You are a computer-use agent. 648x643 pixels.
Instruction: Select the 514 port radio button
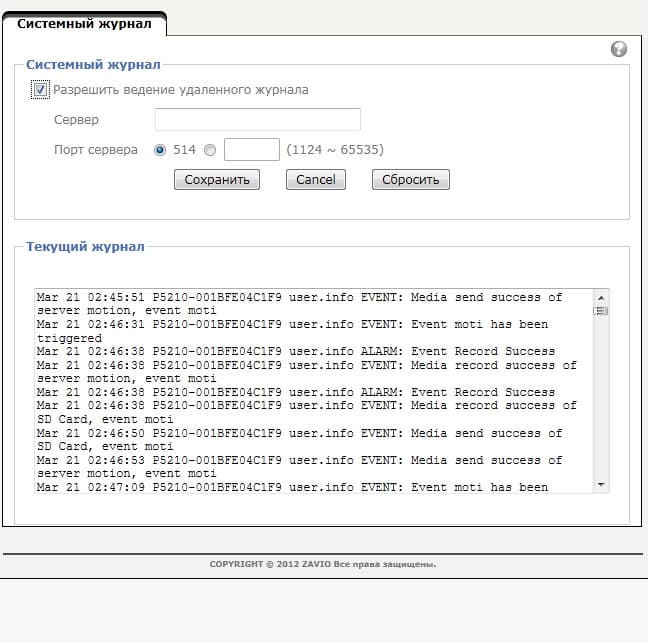(160, 150)
